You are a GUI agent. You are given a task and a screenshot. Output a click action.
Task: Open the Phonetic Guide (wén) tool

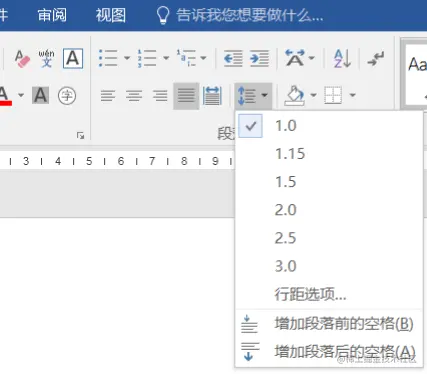(x=46, y=58)
